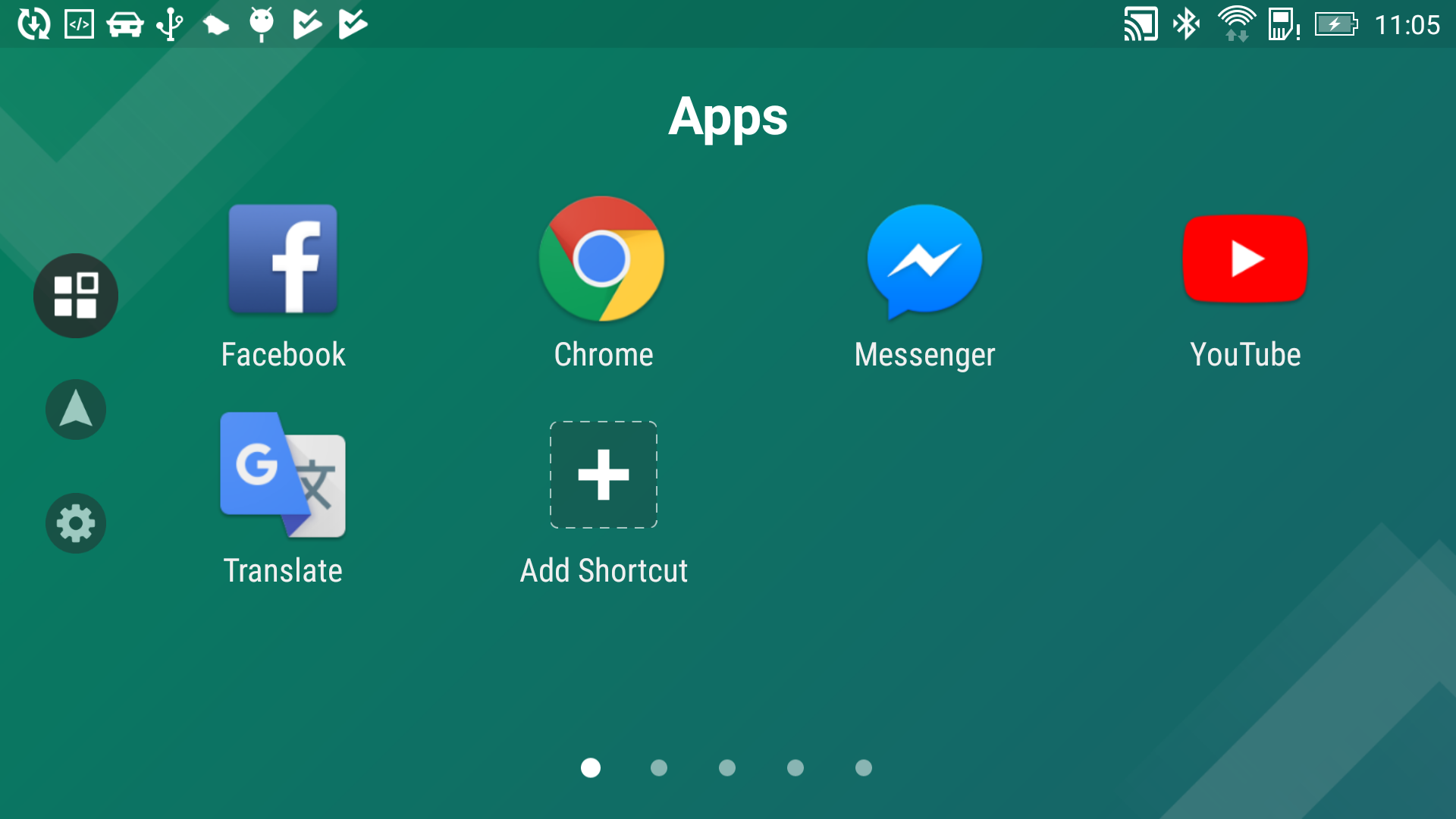Click the Facebook label text
This screenshot has height=819, width=1456.
tap(283, 355)
